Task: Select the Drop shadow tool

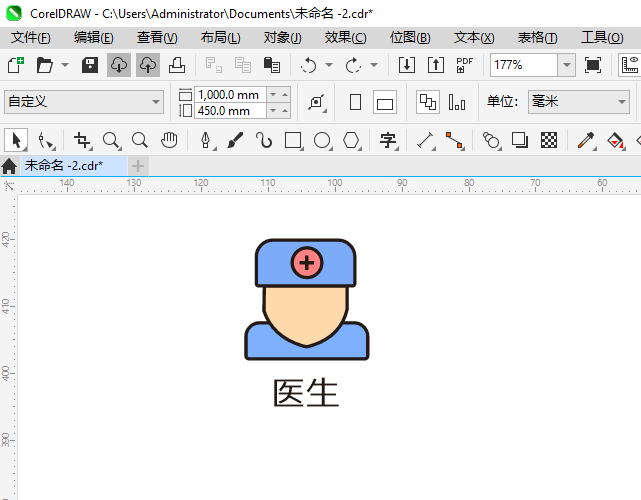Action: pos(520,140)
